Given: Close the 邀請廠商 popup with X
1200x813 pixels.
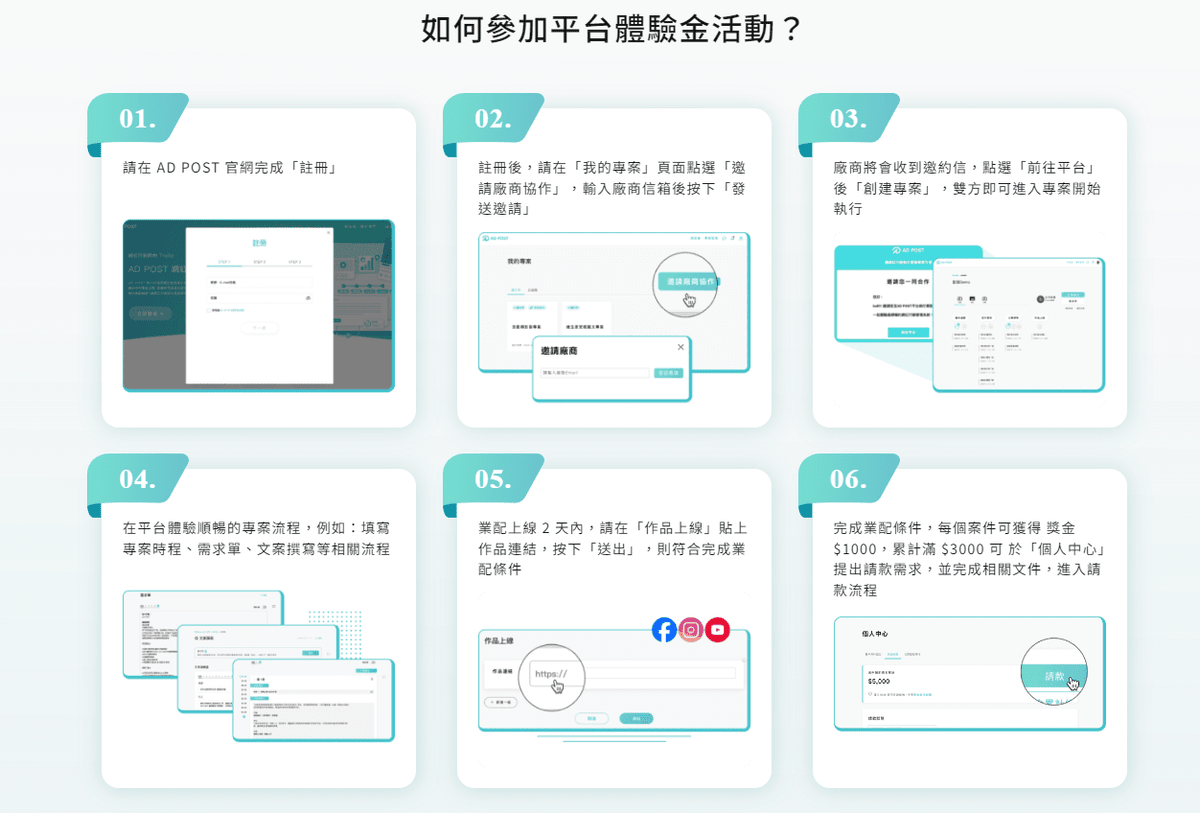Looking at the screenshot, I should coord(681,347).
